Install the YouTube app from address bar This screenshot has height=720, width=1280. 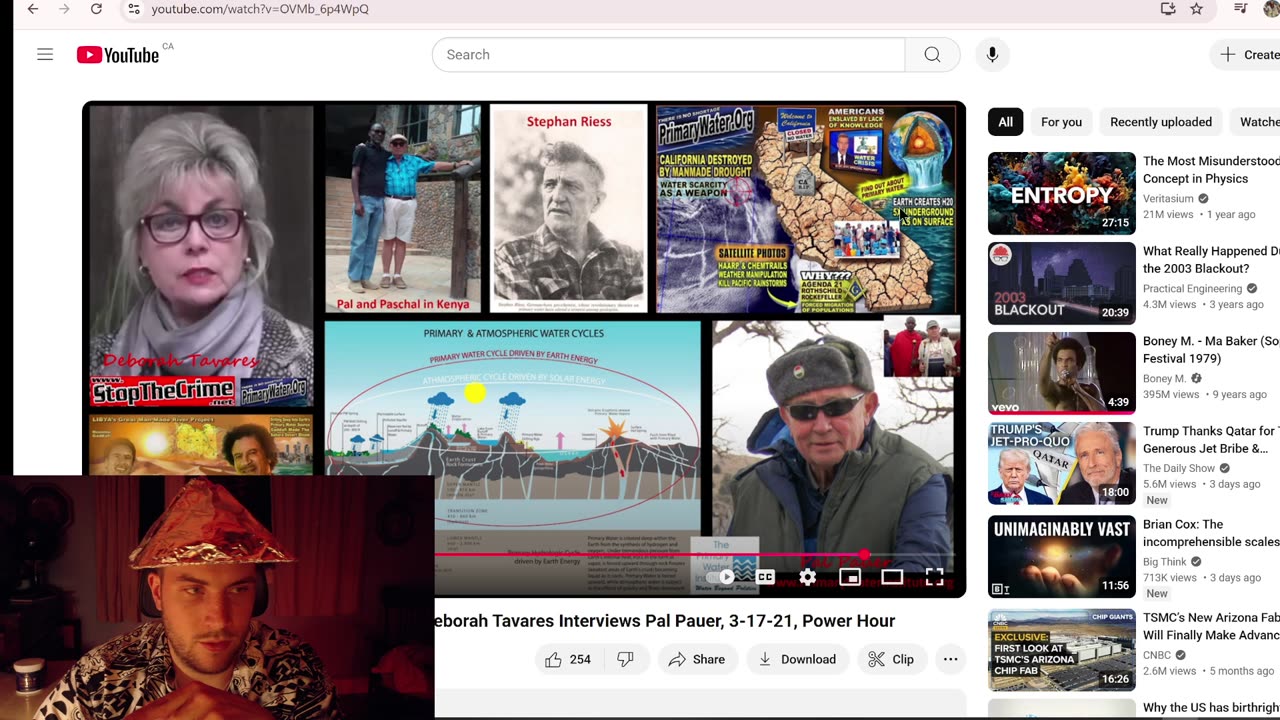pos(1168,9)
